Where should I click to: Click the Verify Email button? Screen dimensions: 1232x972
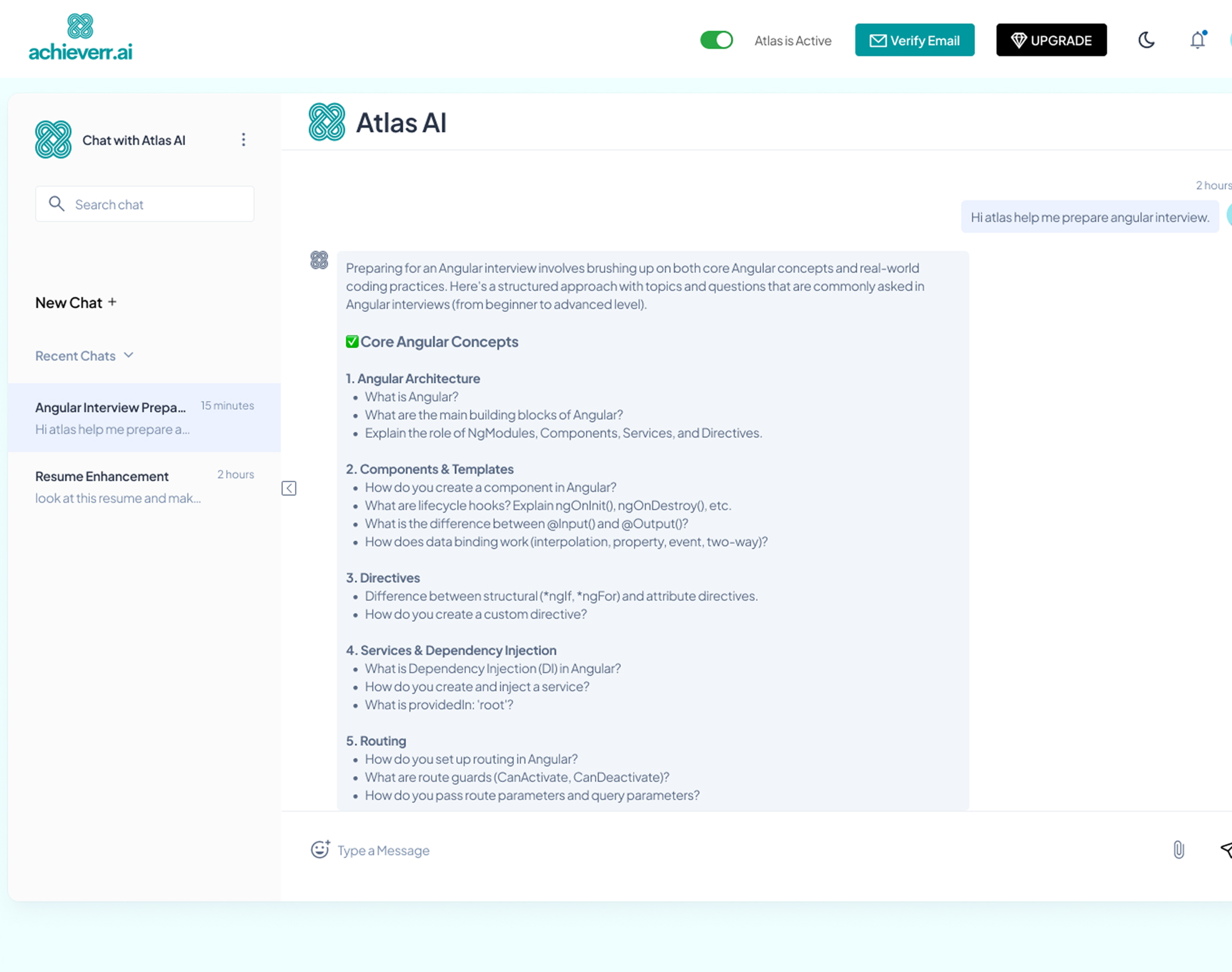point(914,40)
